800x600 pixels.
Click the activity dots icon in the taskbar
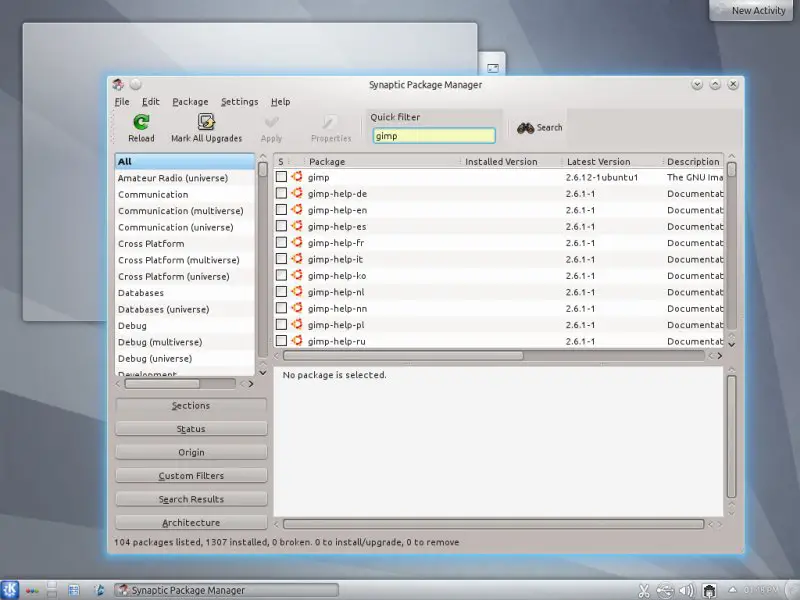[x=32, y=591]
